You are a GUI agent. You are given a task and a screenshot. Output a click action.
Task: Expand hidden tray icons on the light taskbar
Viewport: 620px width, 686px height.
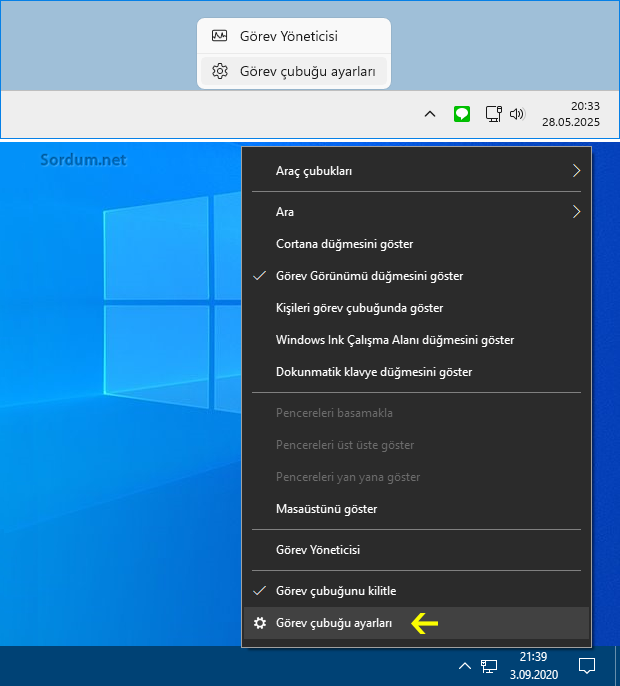[430, 114]
